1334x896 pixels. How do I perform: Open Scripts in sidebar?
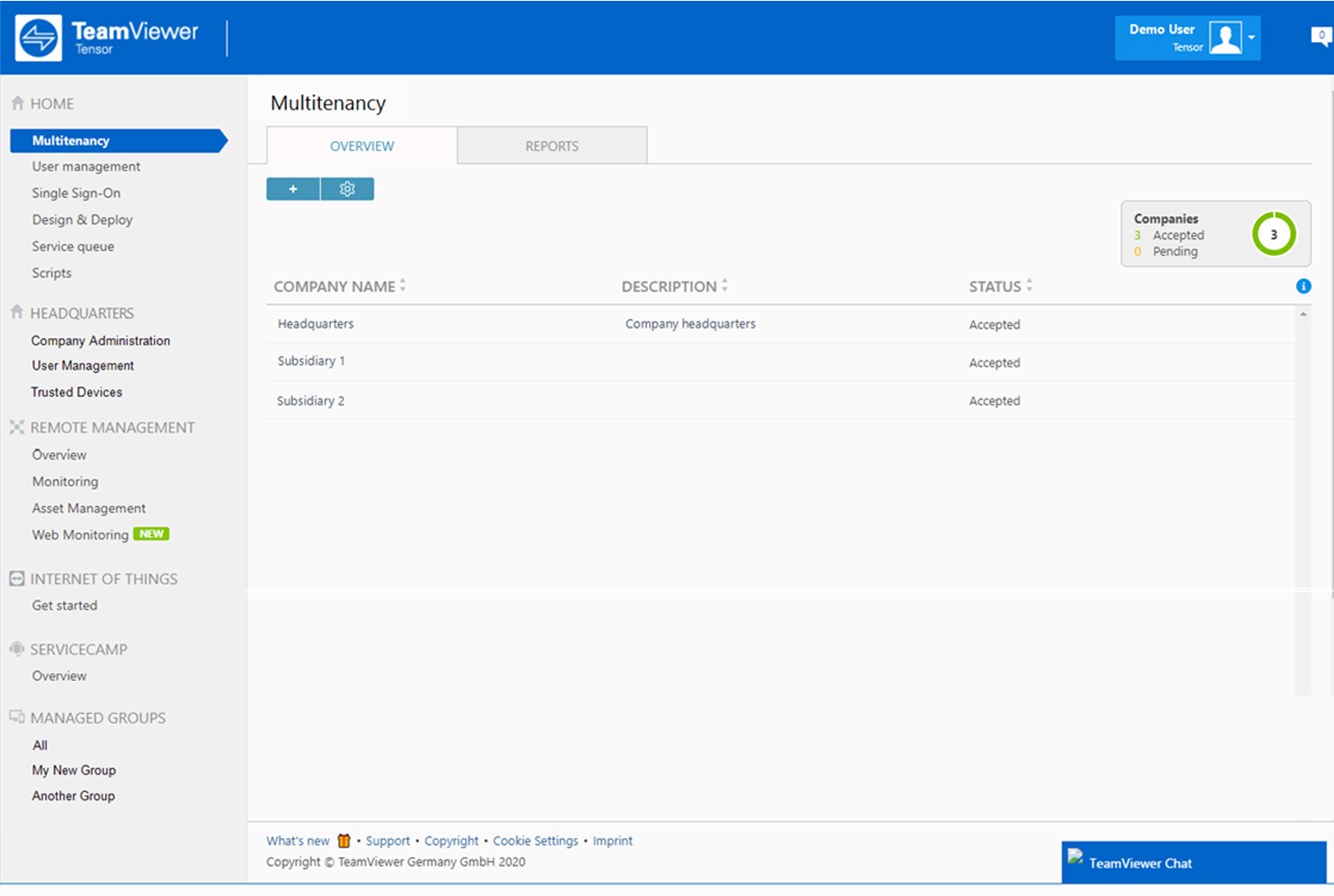click(x=52, y=273)
